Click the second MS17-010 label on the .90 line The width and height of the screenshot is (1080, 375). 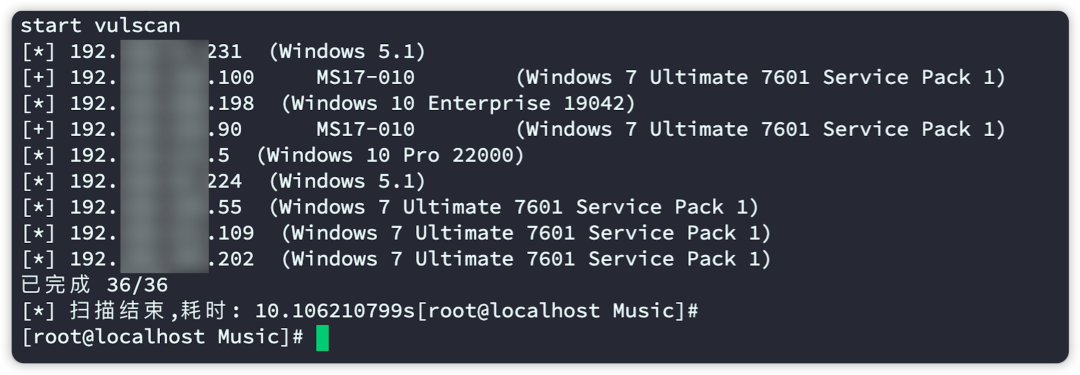click(x=366, y=129)
